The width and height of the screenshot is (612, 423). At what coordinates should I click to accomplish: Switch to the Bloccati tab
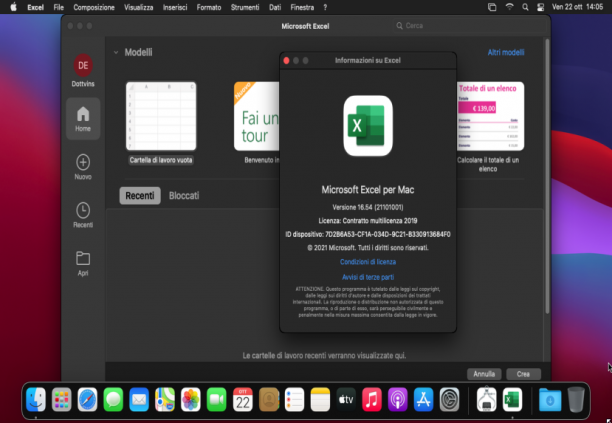click(x=184, y=196)
